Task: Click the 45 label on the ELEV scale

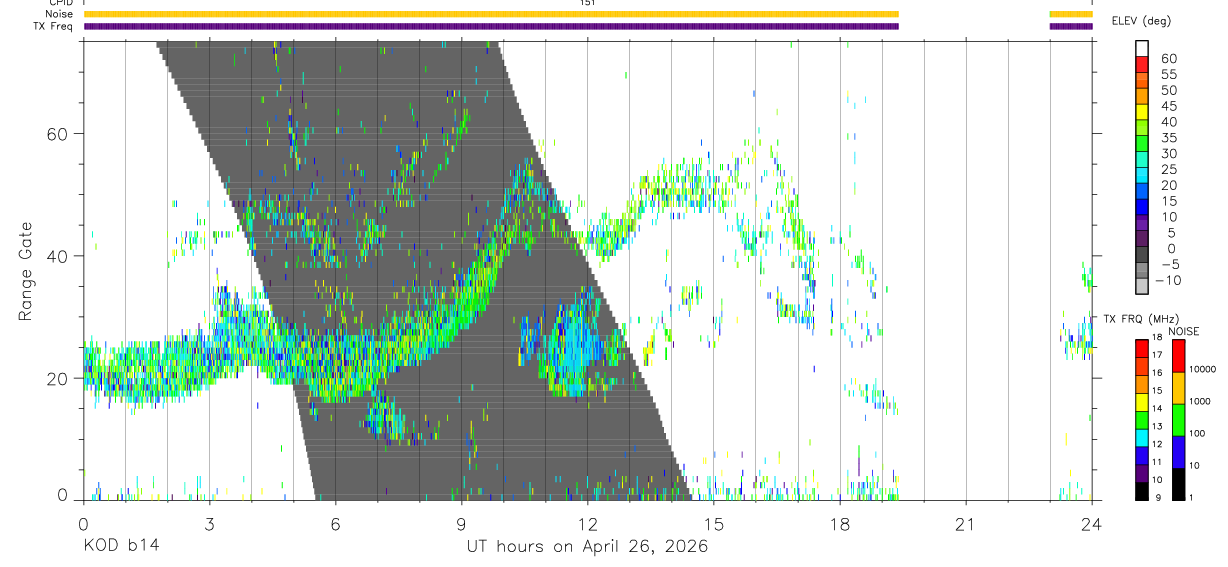Action: pos(1168,106)
